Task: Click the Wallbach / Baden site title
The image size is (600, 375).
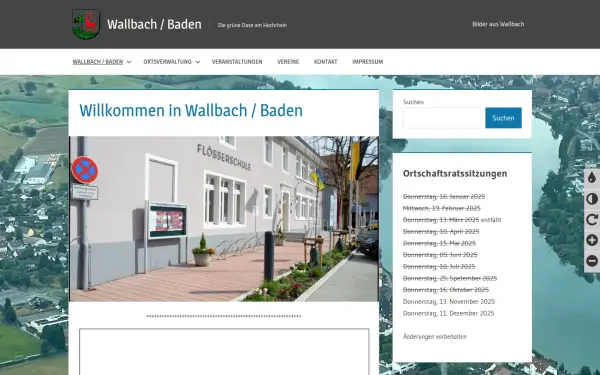Action: point(154,24)
